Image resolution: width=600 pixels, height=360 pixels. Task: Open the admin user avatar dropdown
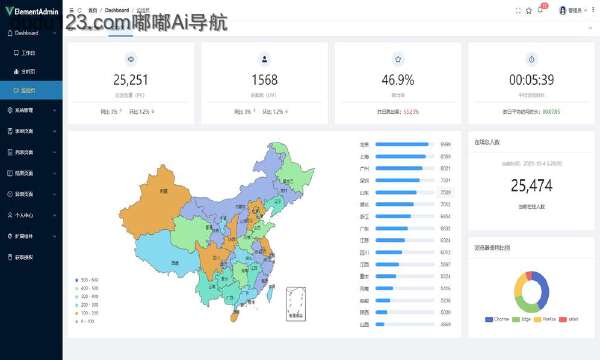tap(573, 10)
